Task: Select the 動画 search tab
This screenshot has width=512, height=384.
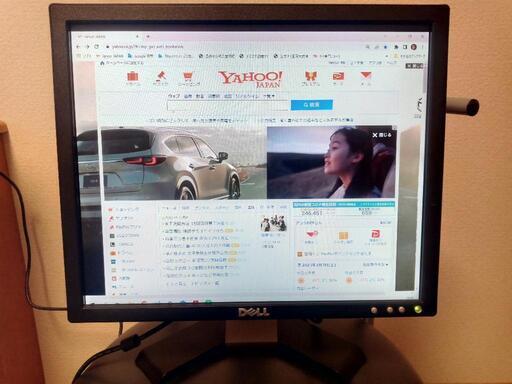Action: click(200, 96)
